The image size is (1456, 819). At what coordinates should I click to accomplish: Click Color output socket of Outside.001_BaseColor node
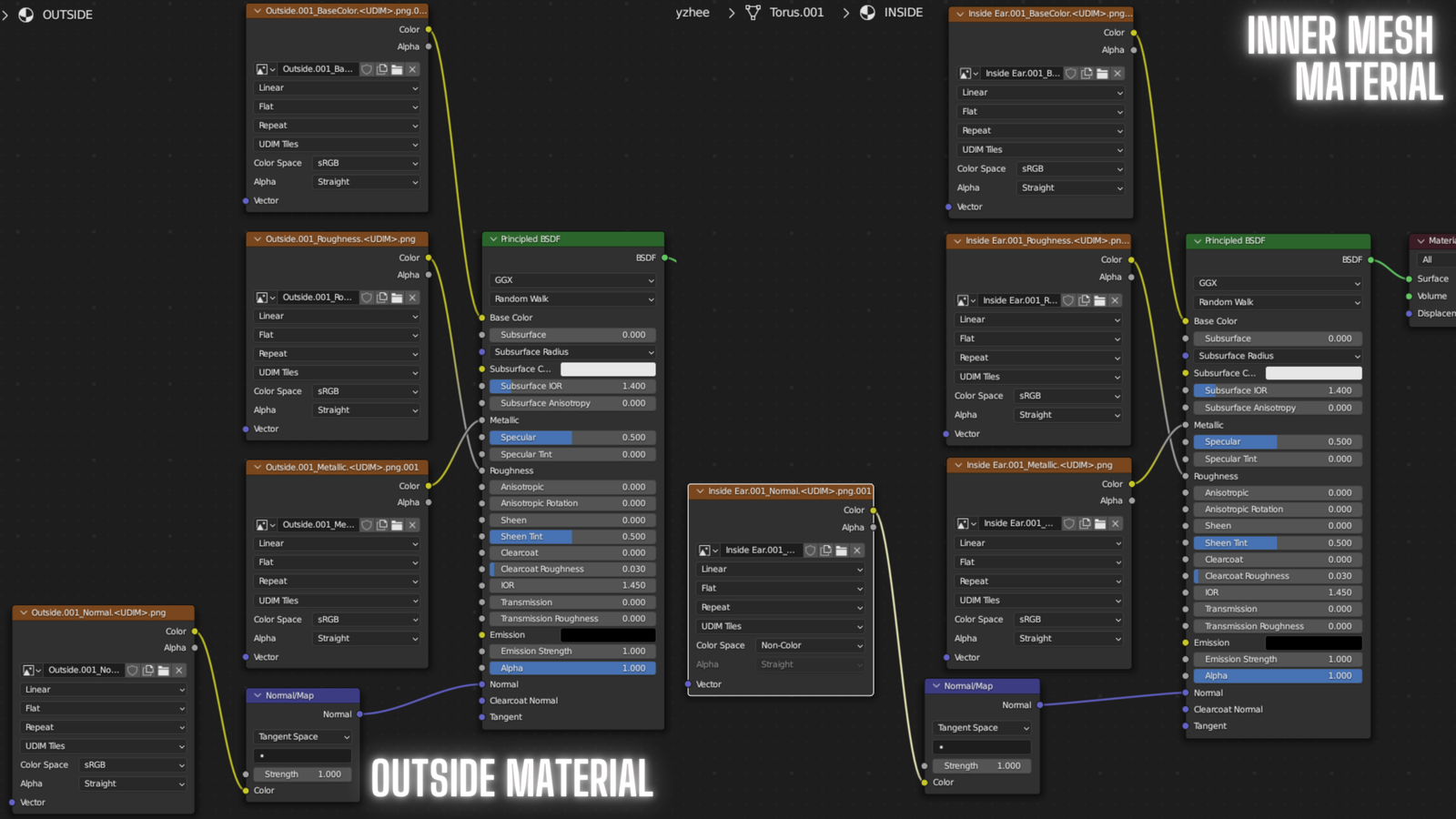[429, 30]
